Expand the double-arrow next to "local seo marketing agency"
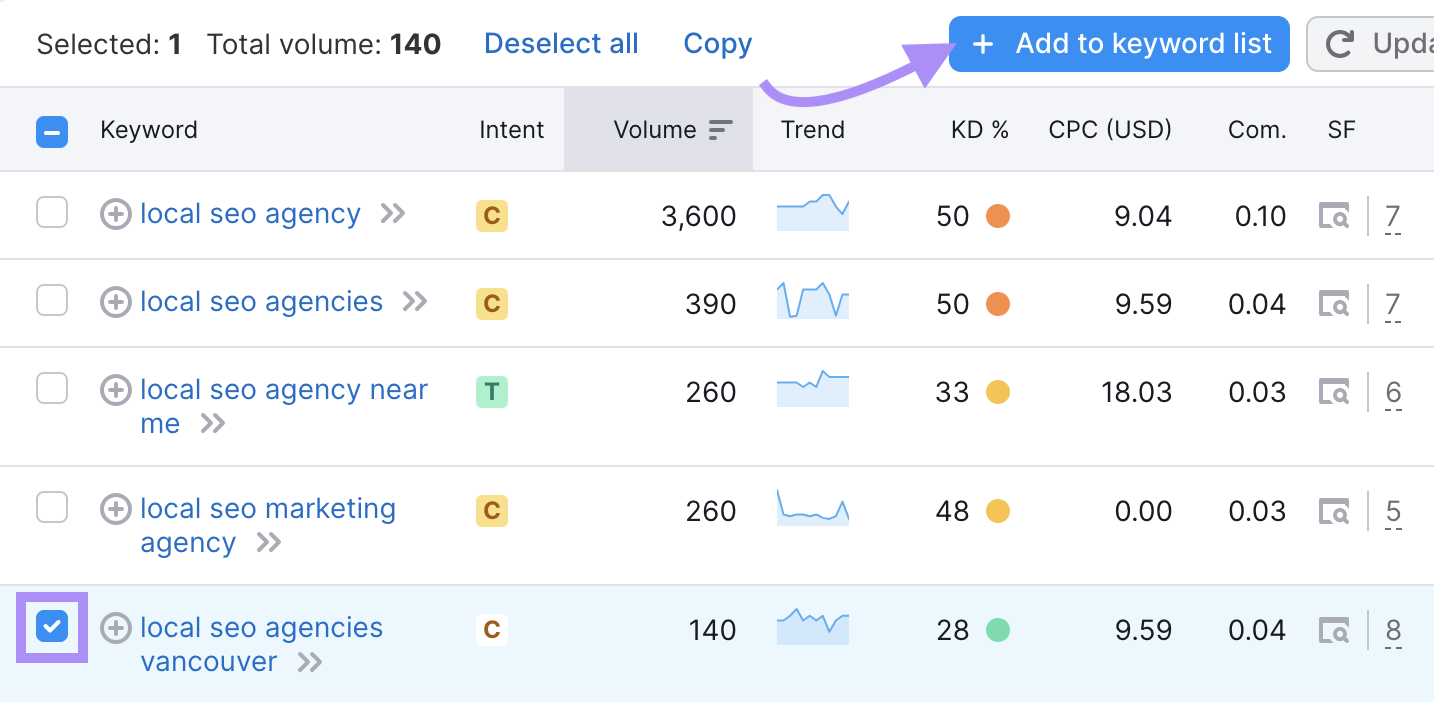This screenshot has width=1434, height=702. click(267, 543)
